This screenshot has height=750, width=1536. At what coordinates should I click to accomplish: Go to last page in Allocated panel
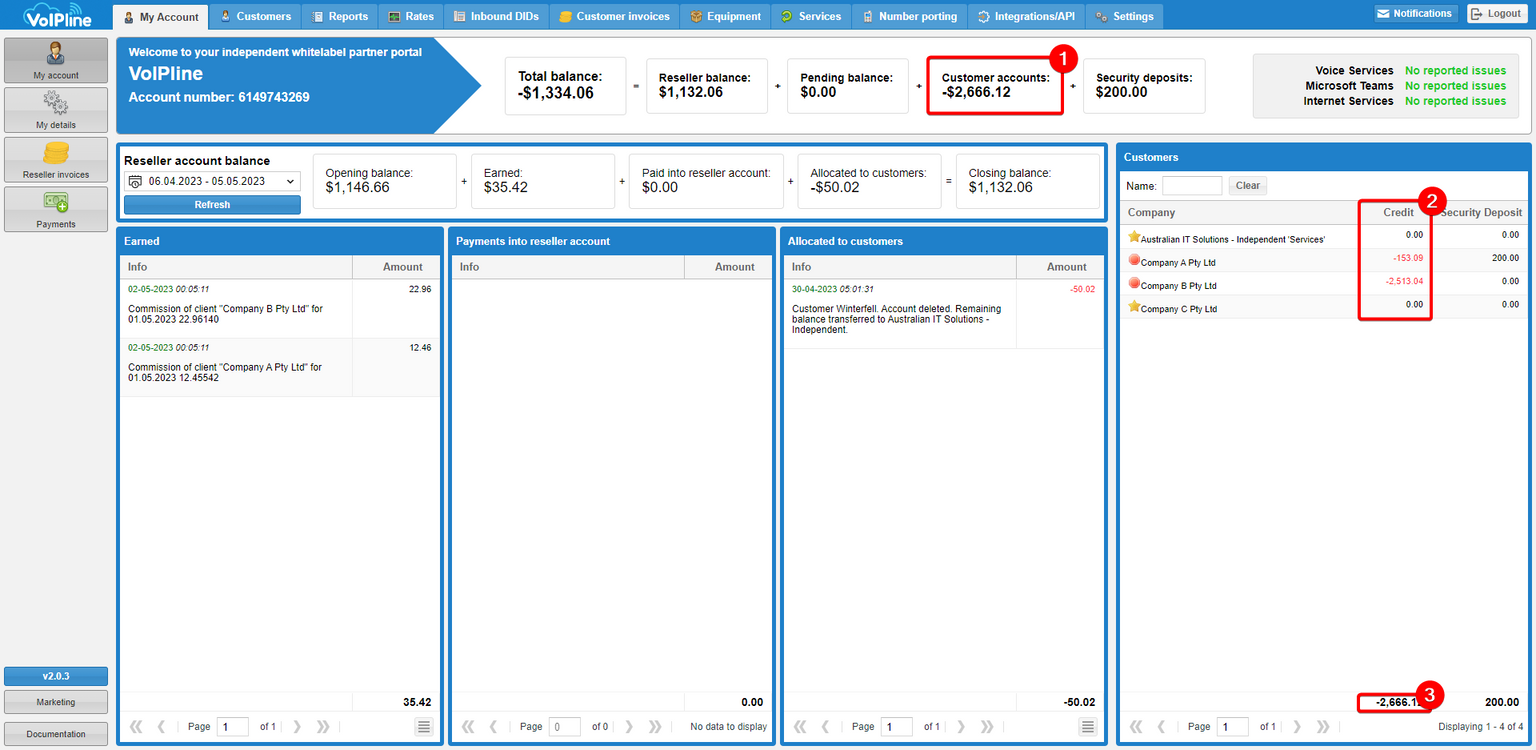click(x=987, y=727)
